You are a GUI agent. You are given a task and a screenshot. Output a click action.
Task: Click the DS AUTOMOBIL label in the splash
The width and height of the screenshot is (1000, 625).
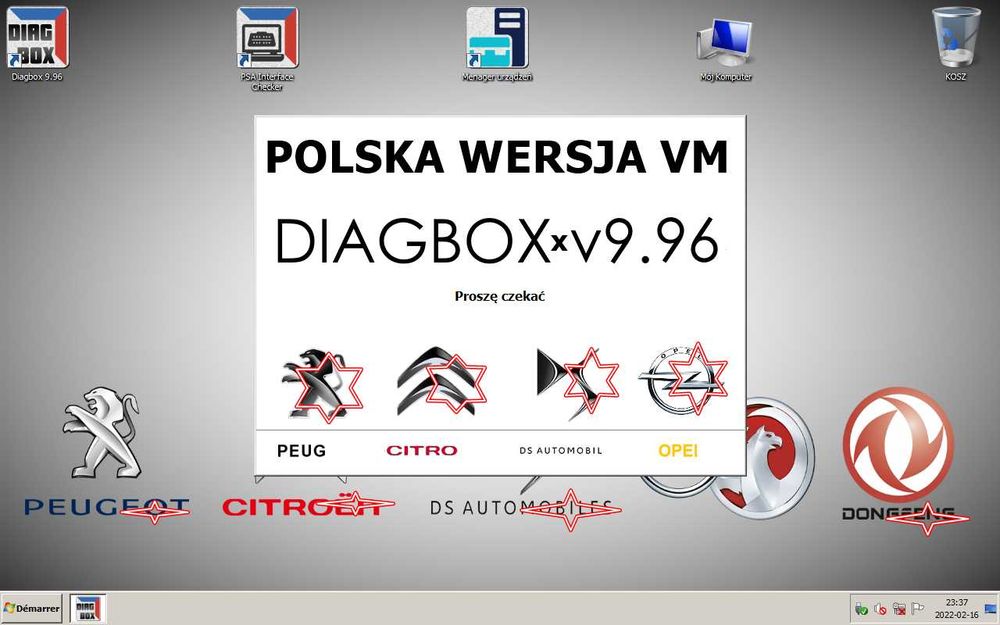tap(561, 450)
